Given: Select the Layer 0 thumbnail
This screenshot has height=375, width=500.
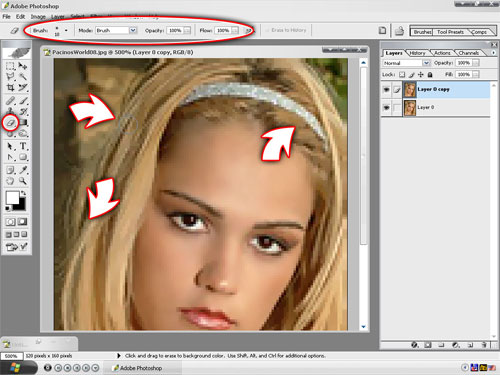Looking at the screenshot, I should tap(410, 108).
